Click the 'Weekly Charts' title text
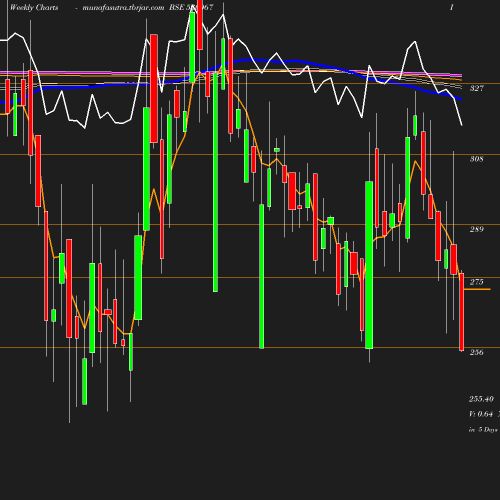The width and height of the screenshot is (500, 500). pyautogui.click(x=34, y=8)
